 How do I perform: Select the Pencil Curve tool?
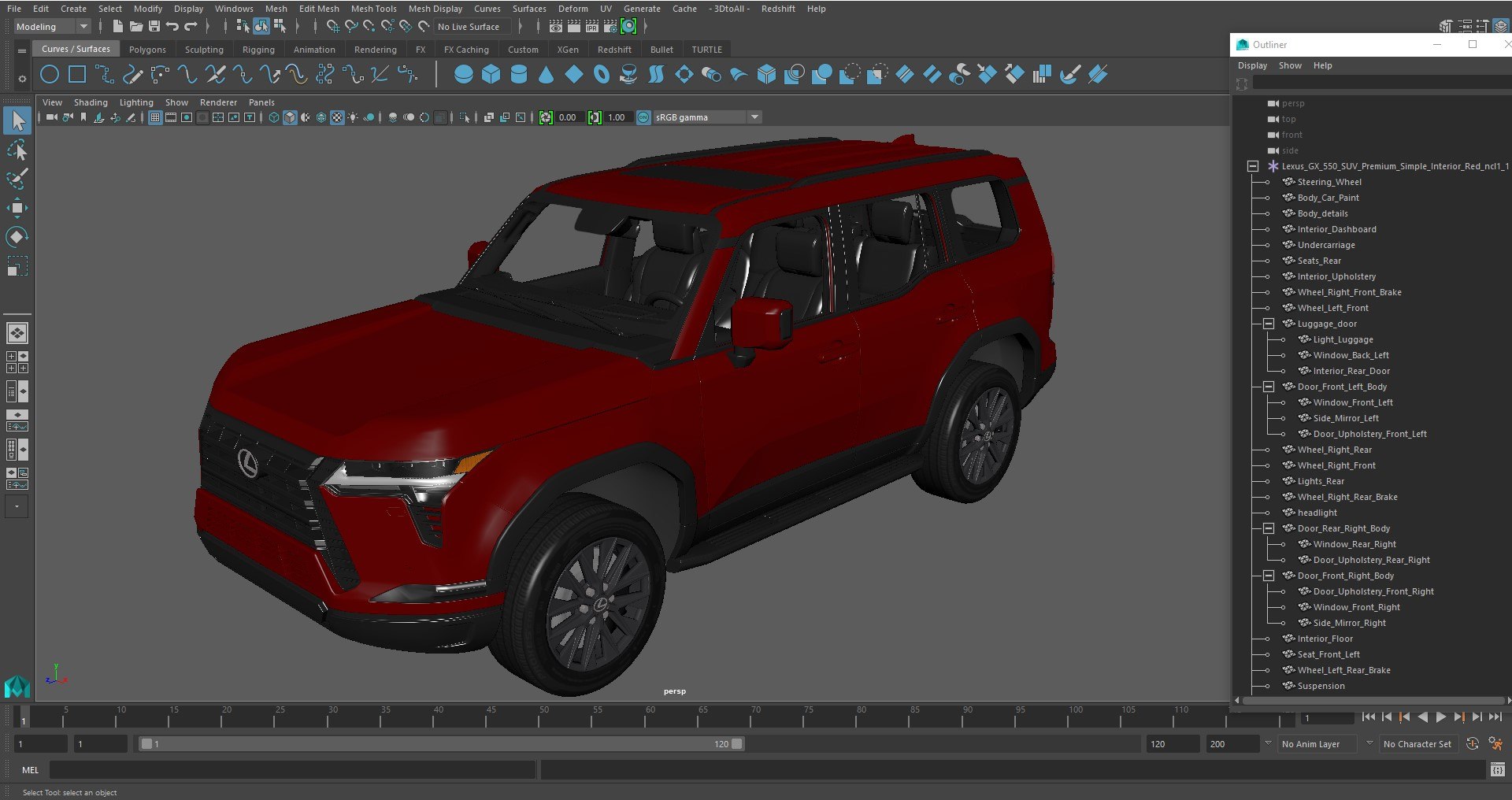132,75
